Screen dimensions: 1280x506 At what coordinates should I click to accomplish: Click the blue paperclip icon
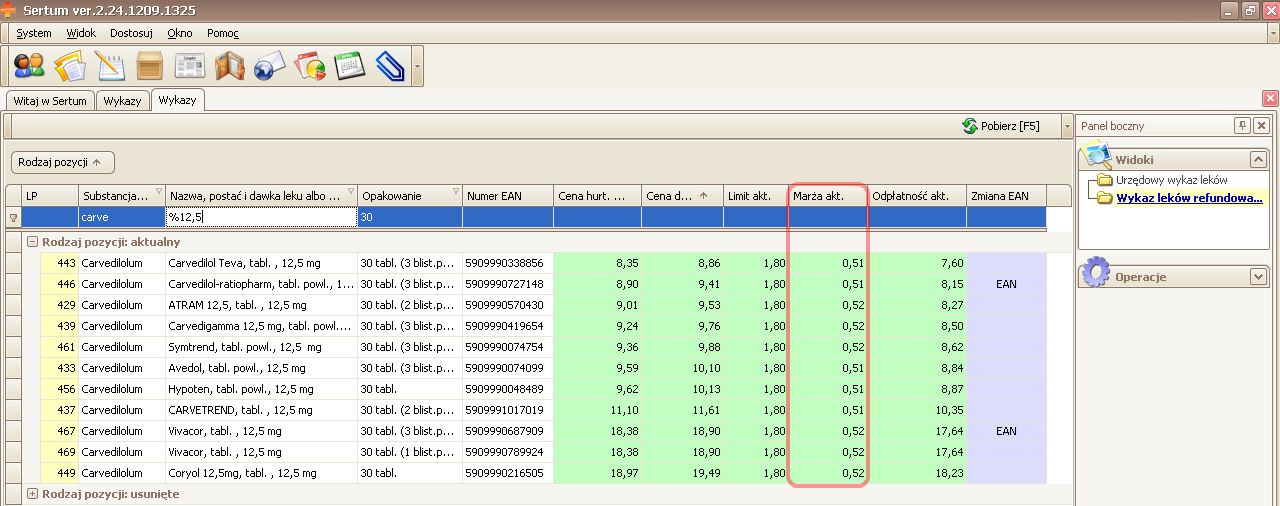point(389,67)
